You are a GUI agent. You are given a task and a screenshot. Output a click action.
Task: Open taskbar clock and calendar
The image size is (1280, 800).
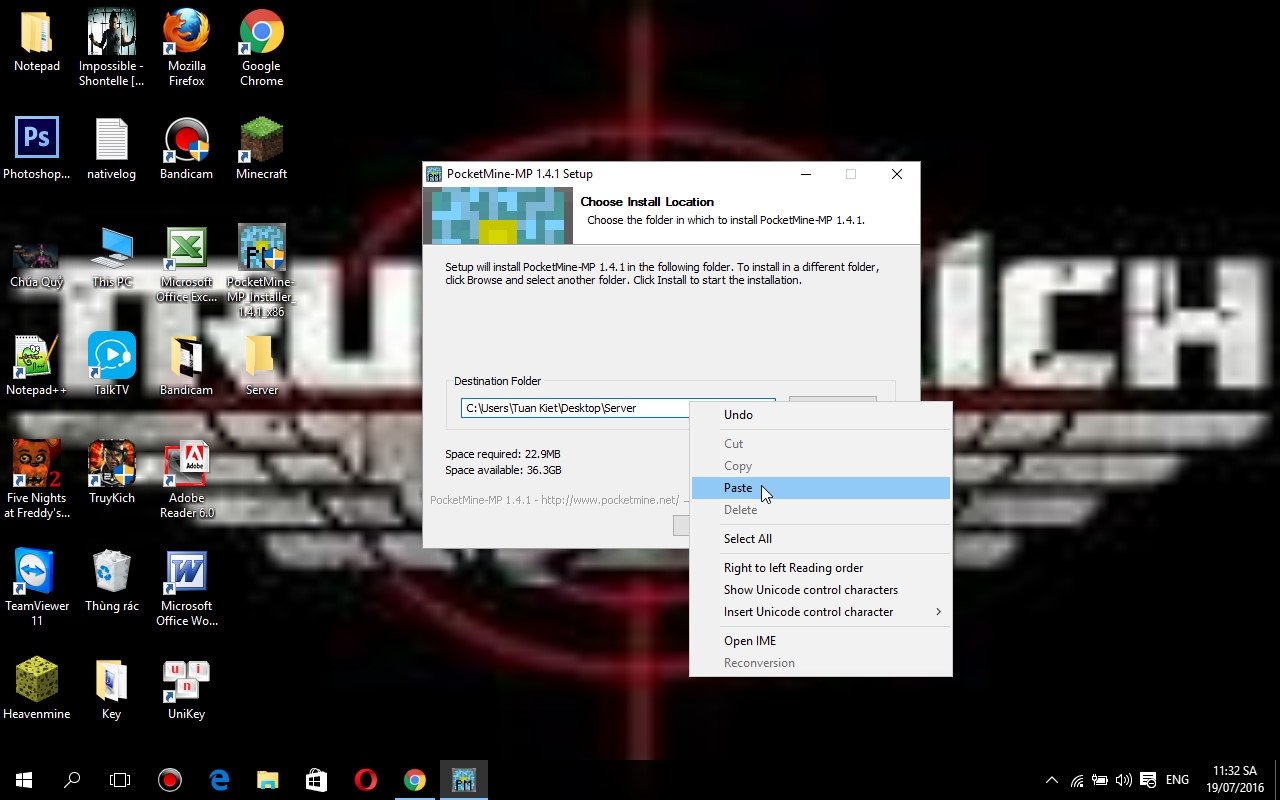pos(1234,780)
